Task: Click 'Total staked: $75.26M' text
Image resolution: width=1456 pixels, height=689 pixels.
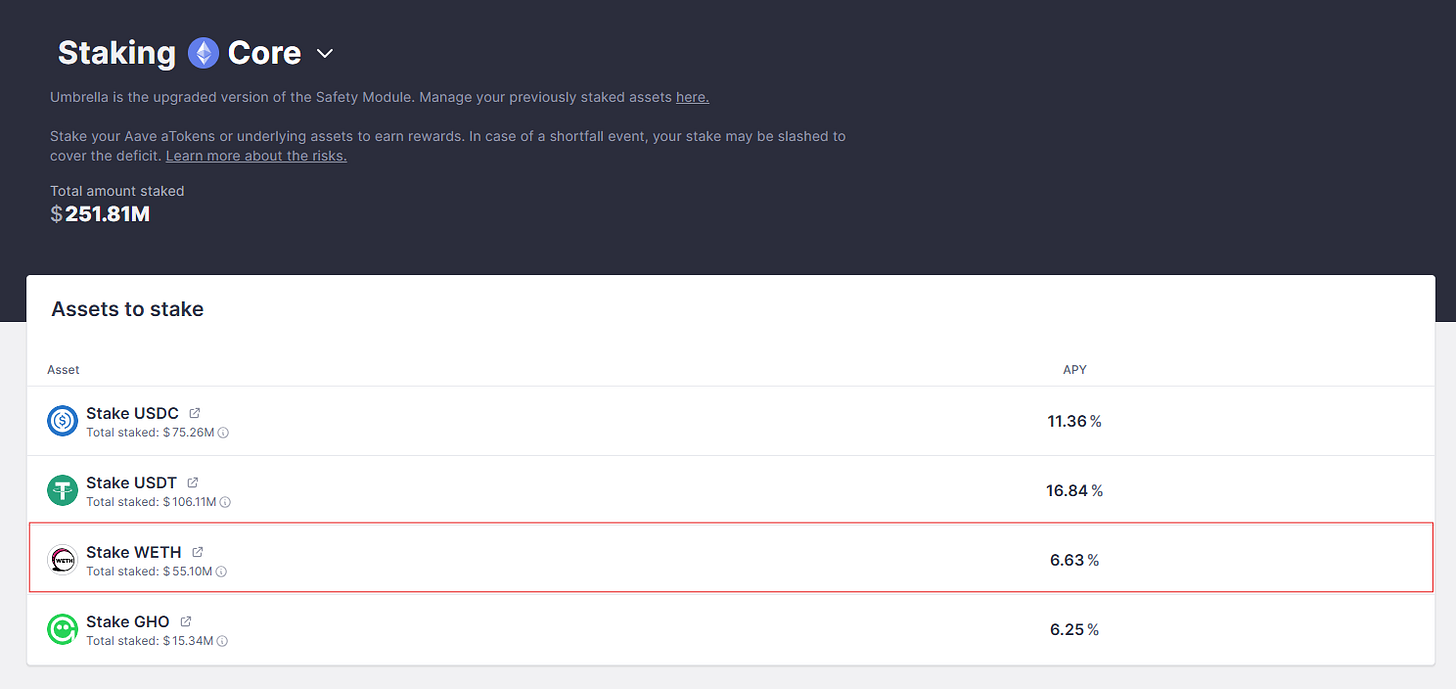Action: 150,433
